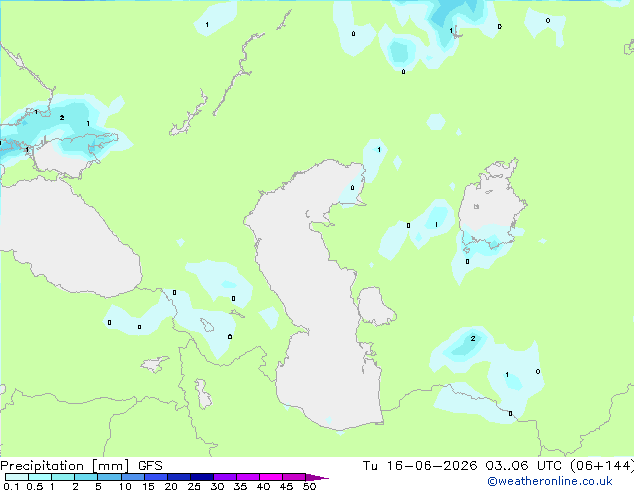Select the '25' legend scale label
The width and height of the screenshot is (634, 490).
click(x=194, y=486)
